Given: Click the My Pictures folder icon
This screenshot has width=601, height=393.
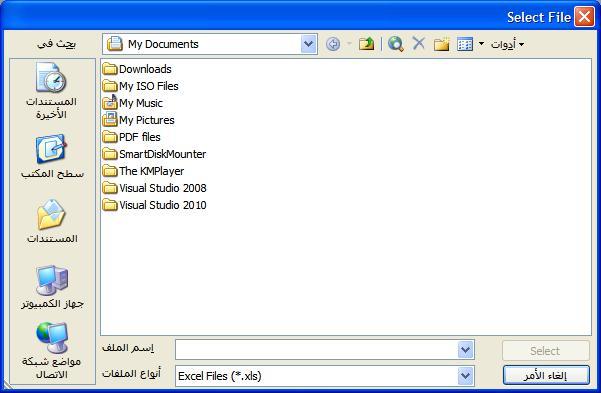Looking at the screenshot, I should point(110,120).
